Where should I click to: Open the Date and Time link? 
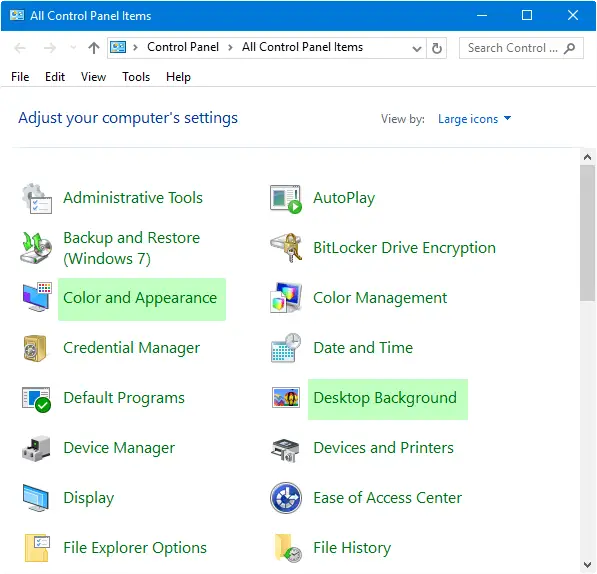[363, 348]
